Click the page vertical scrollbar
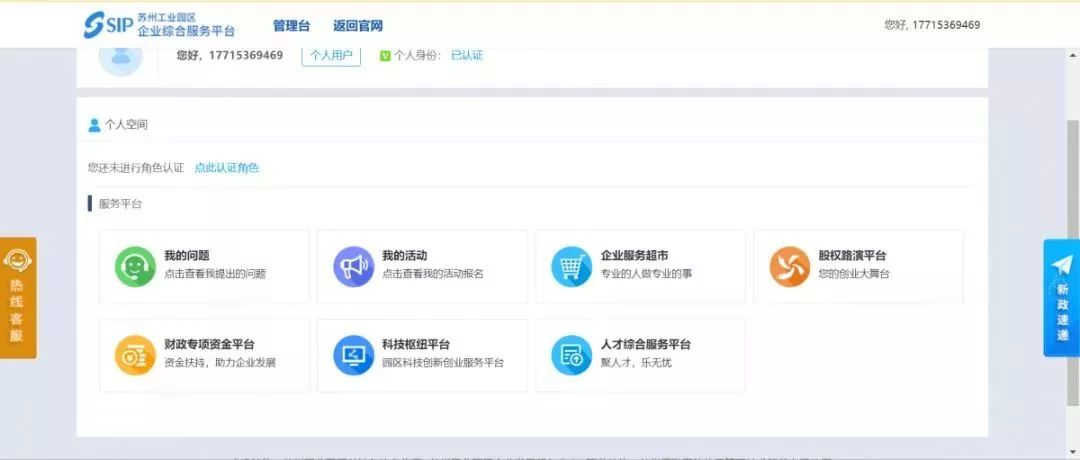 [1072, 262]
